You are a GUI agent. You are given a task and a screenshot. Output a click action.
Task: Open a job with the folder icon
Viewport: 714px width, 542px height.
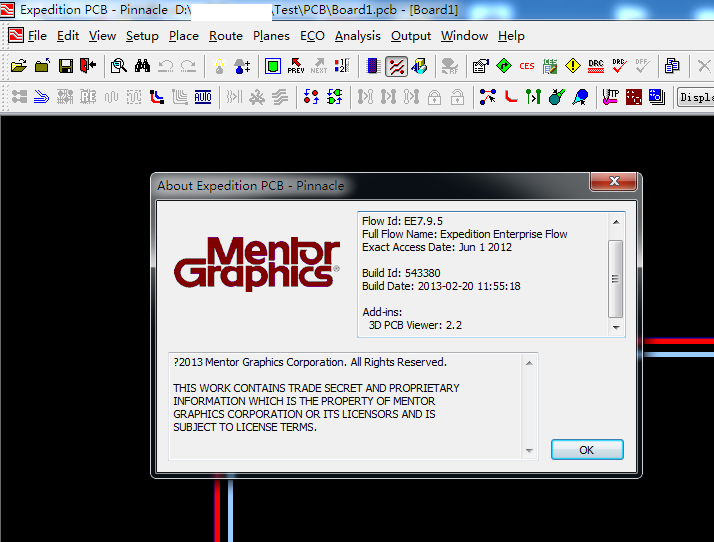pos(19,66)
